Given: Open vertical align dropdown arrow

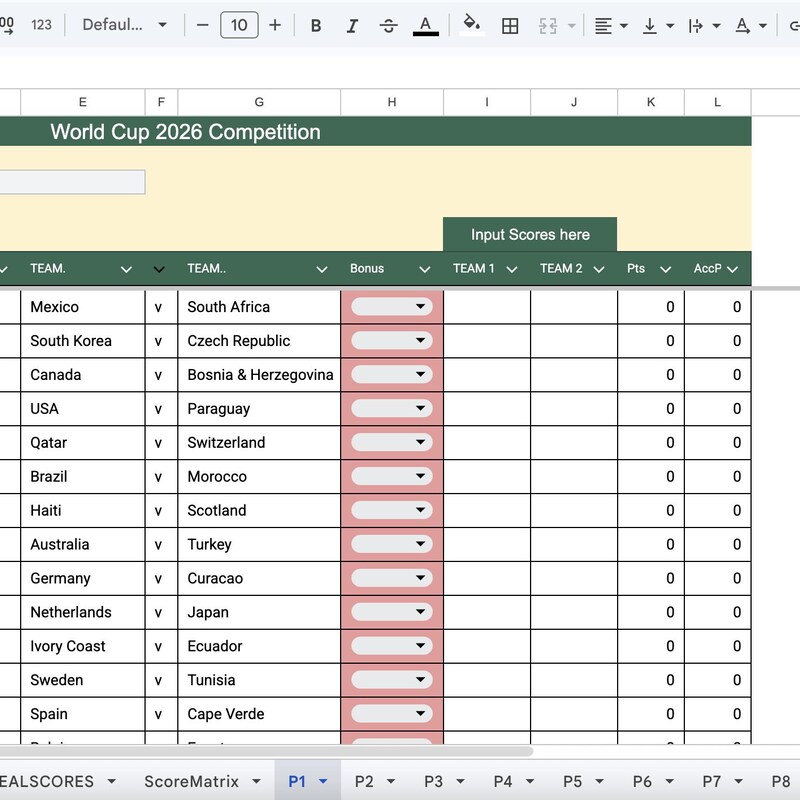Looking at the screenshot, I should point(670,25).
